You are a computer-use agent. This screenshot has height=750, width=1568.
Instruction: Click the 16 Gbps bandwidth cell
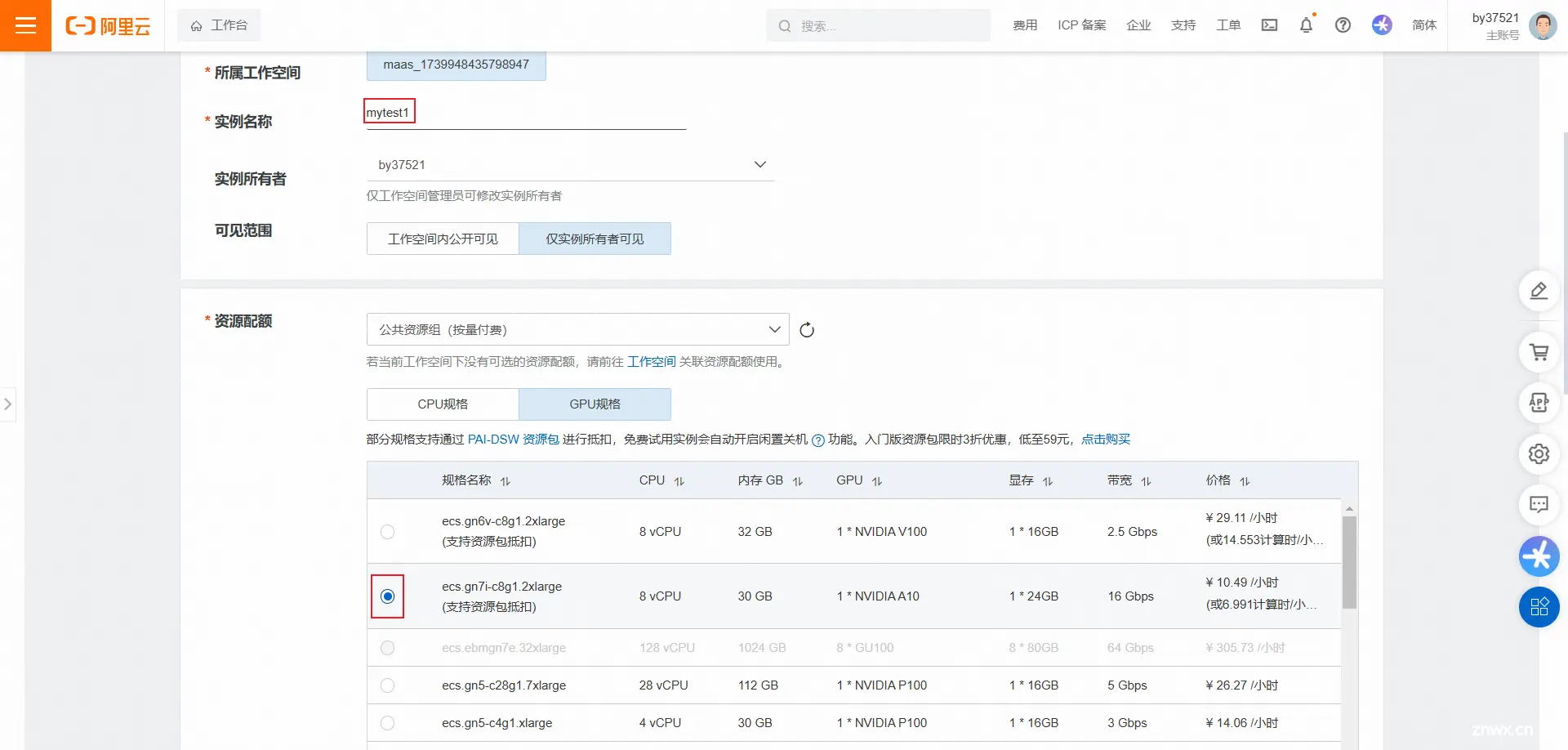[1131, 596]
